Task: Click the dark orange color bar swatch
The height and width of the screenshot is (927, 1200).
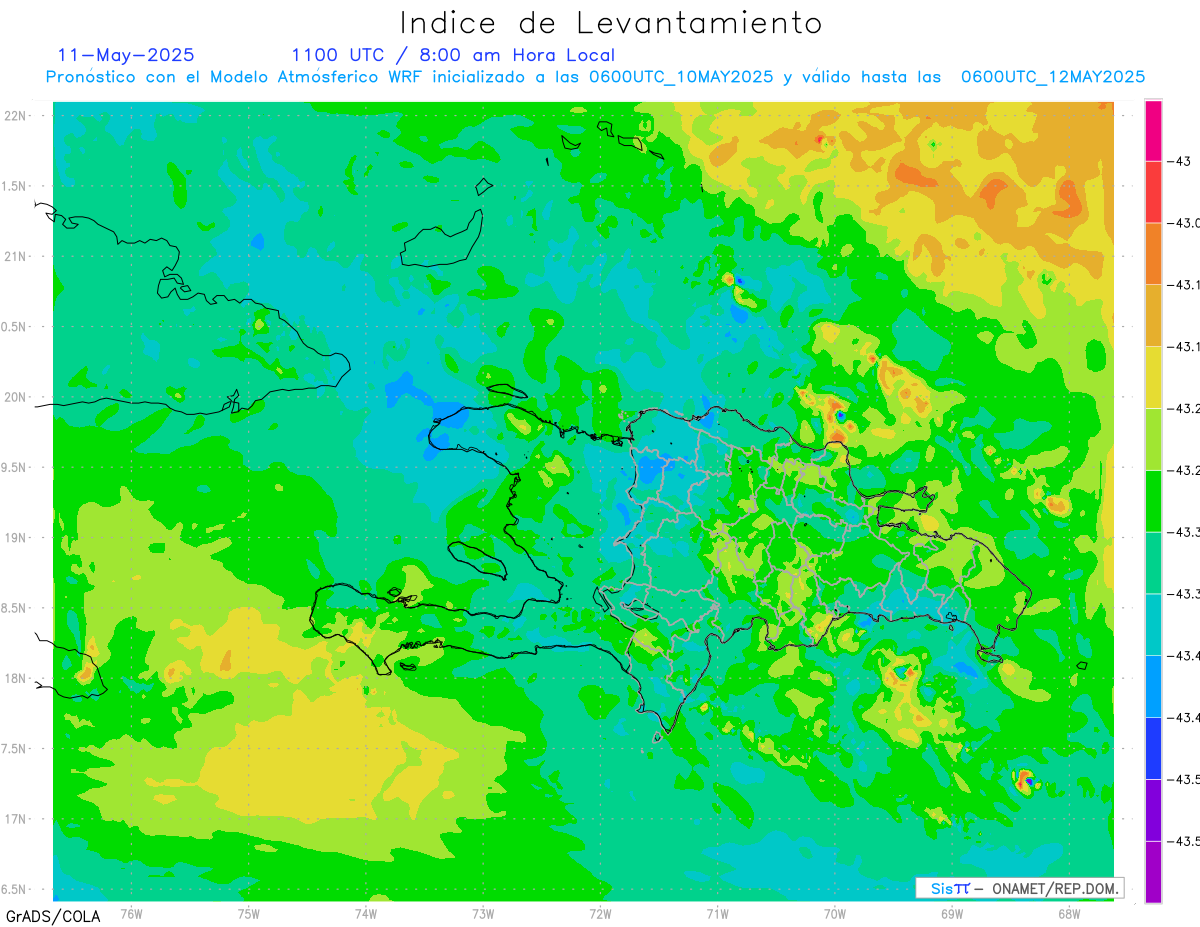Action: coord(1153,253)
